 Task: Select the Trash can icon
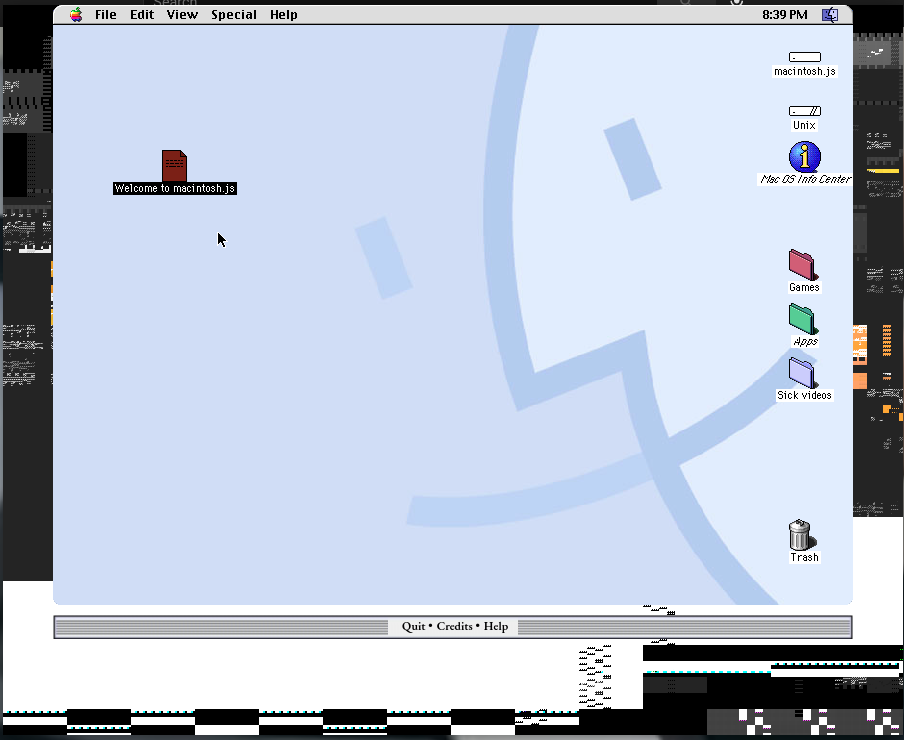point(801,535)
